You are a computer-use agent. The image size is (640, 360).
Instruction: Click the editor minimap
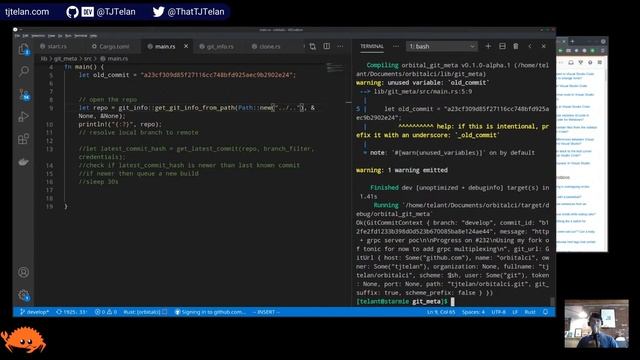click(x=336, y=67)
